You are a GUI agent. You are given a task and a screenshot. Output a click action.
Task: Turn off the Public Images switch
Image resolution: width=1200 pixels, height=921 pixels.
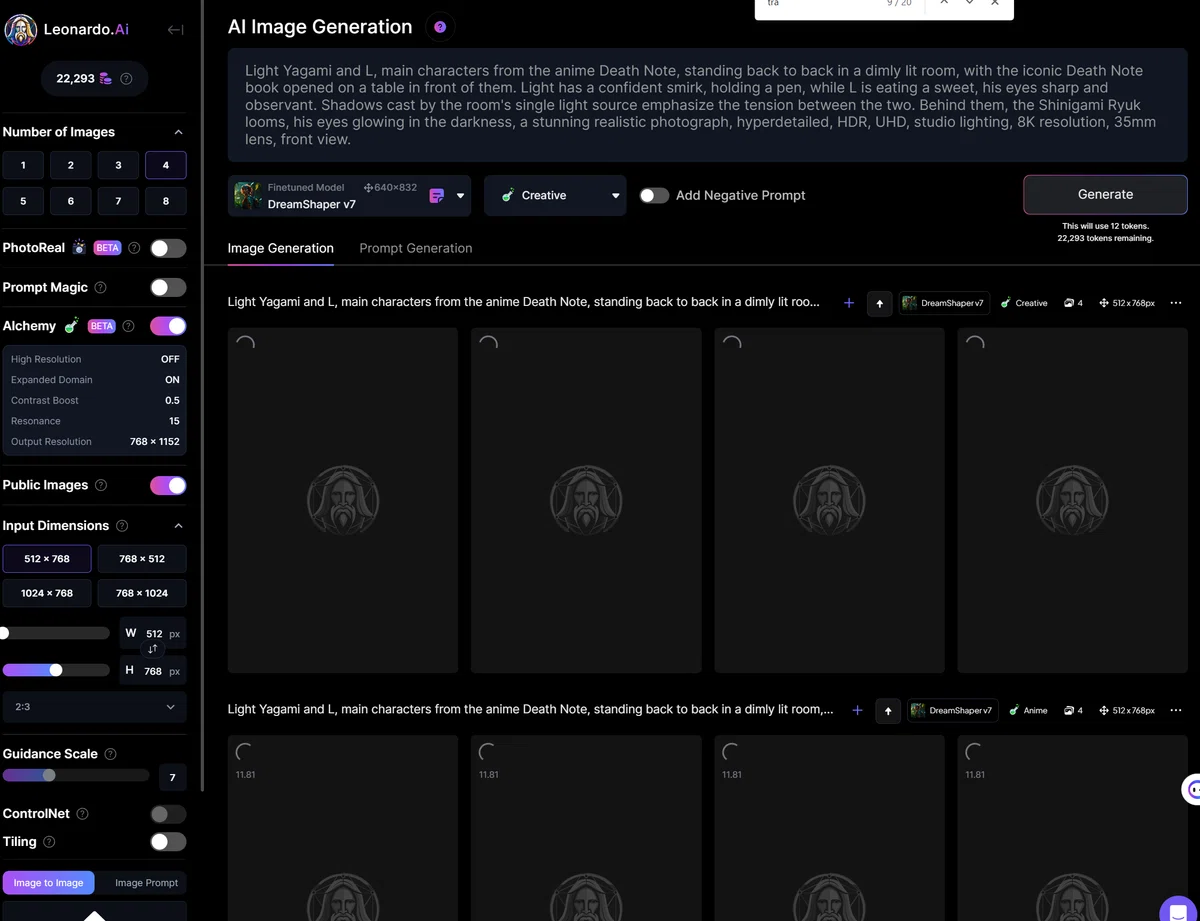point(168,485)
